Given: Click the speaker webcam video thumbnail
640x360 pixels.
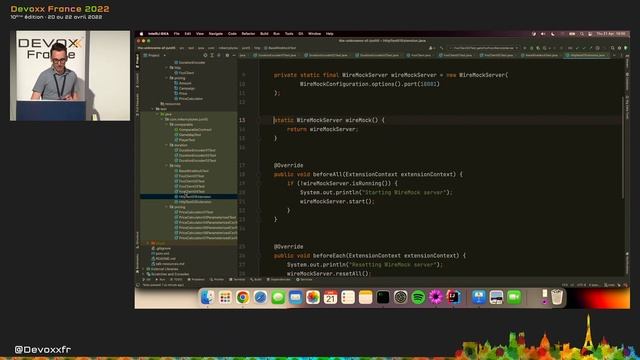Looking at the screenshot, I should tap(70, 76).
